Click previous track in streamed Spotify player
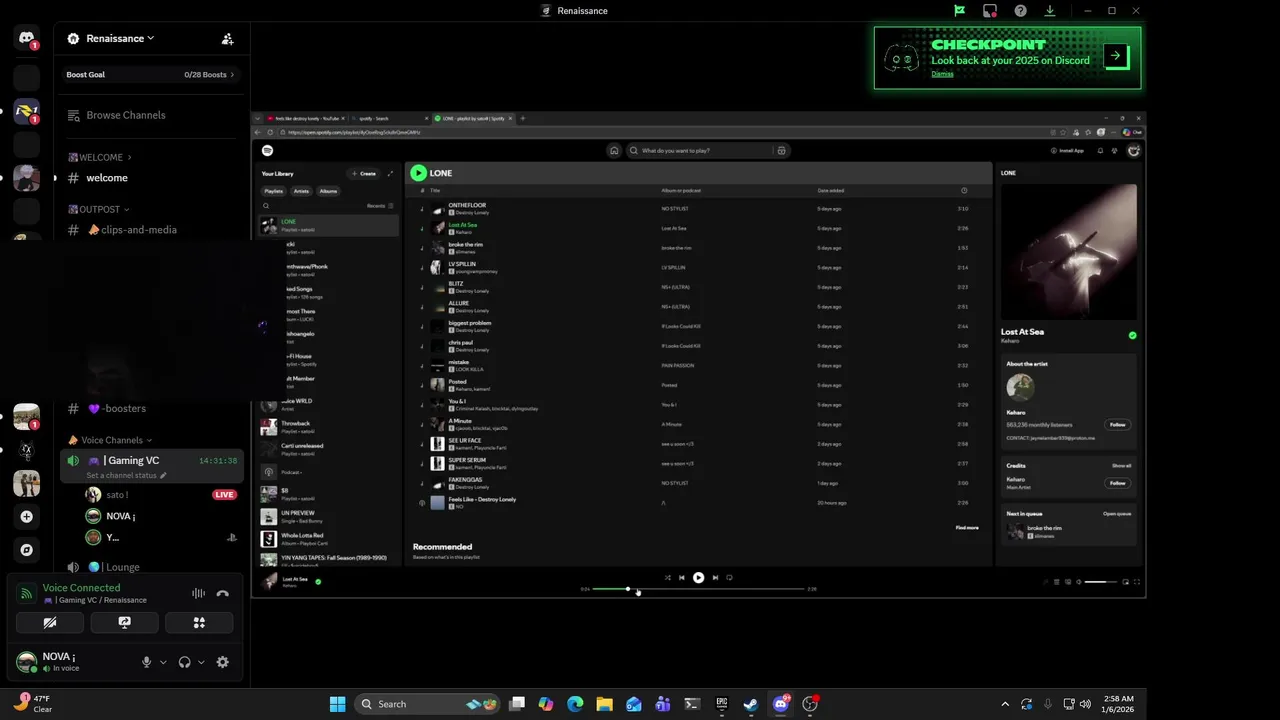The image size is (1280, 720). coord(682,577)
